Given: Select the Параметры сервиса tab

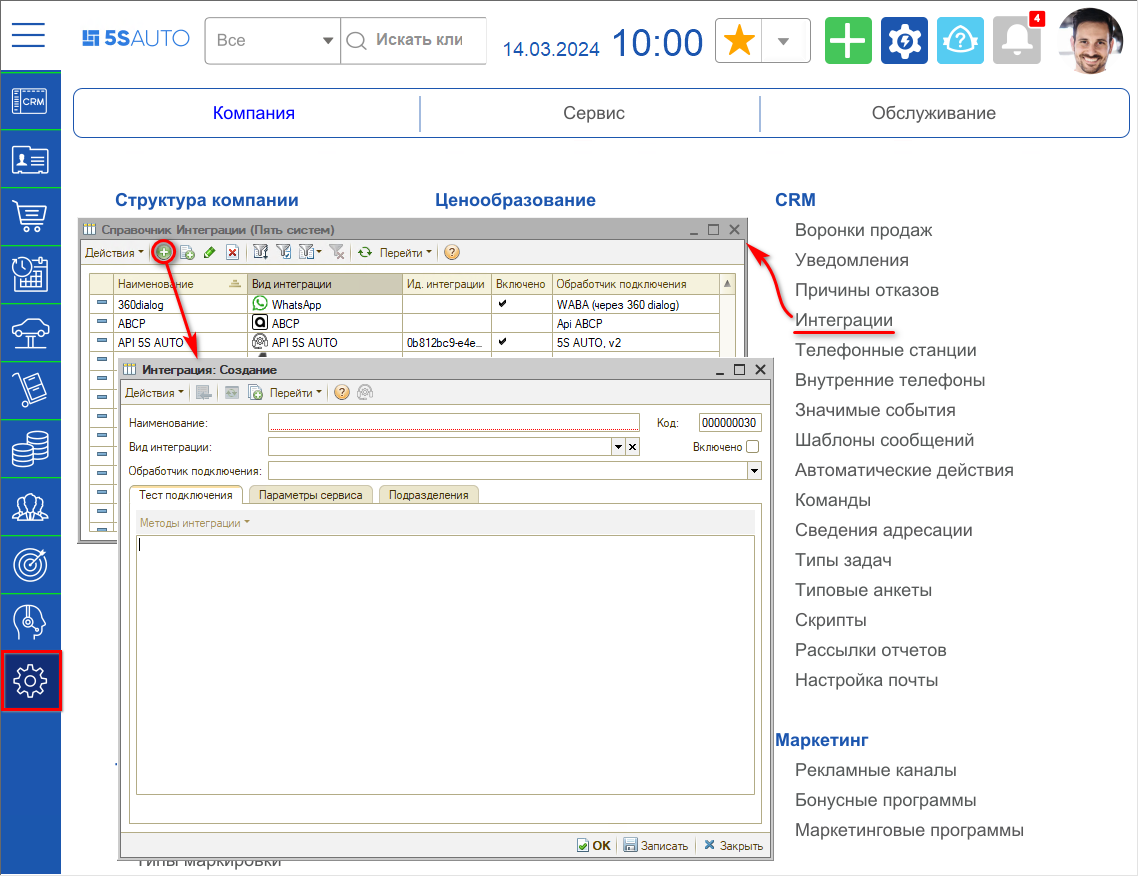Looking at the screenshot, I should [x=311, y=495].
